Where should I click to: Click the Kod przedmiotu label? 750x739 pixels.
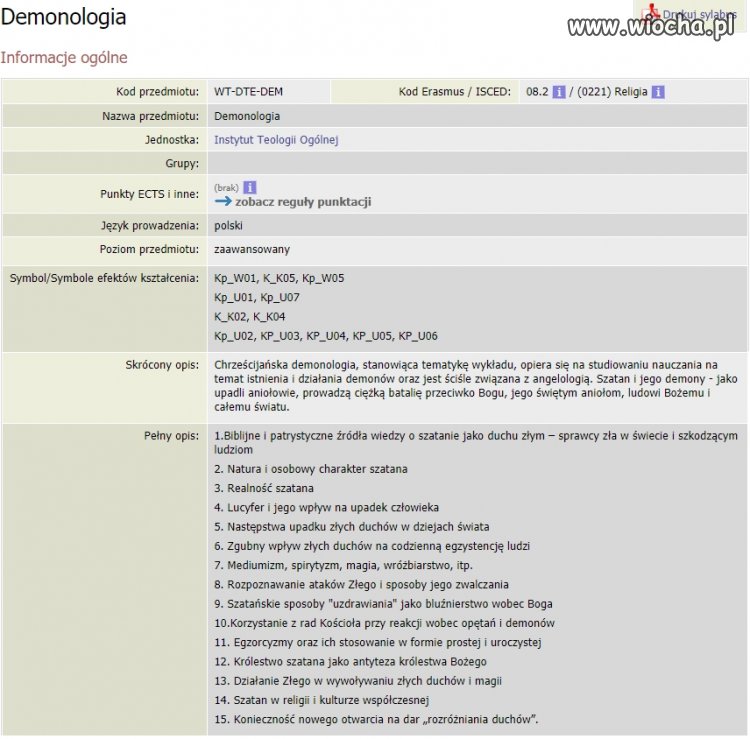coord(157,92)
